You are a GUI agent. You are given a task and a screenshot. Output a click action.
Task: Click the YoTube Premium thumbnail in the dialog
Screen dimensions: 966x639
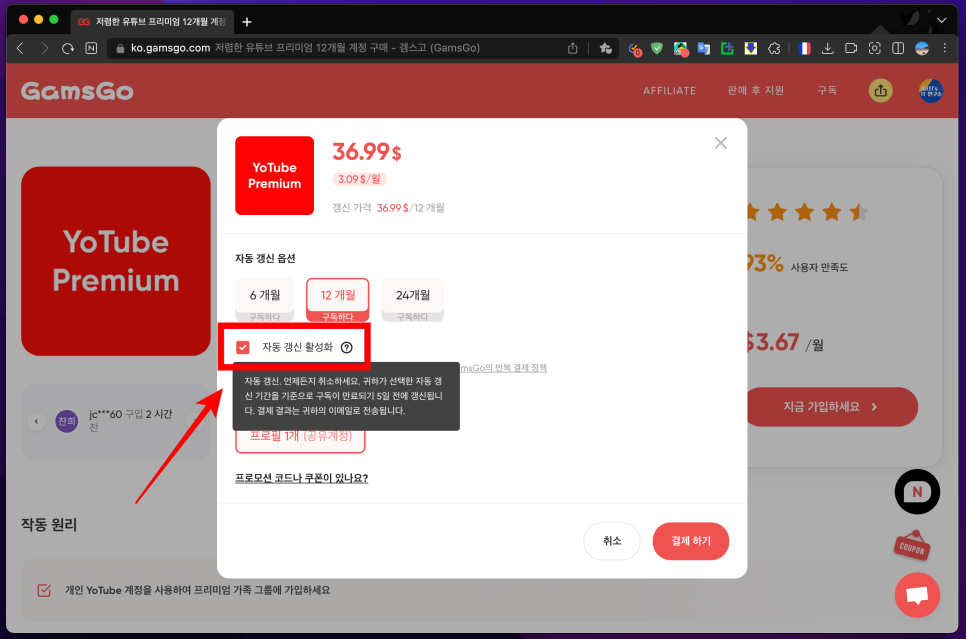tap(275, 176)
